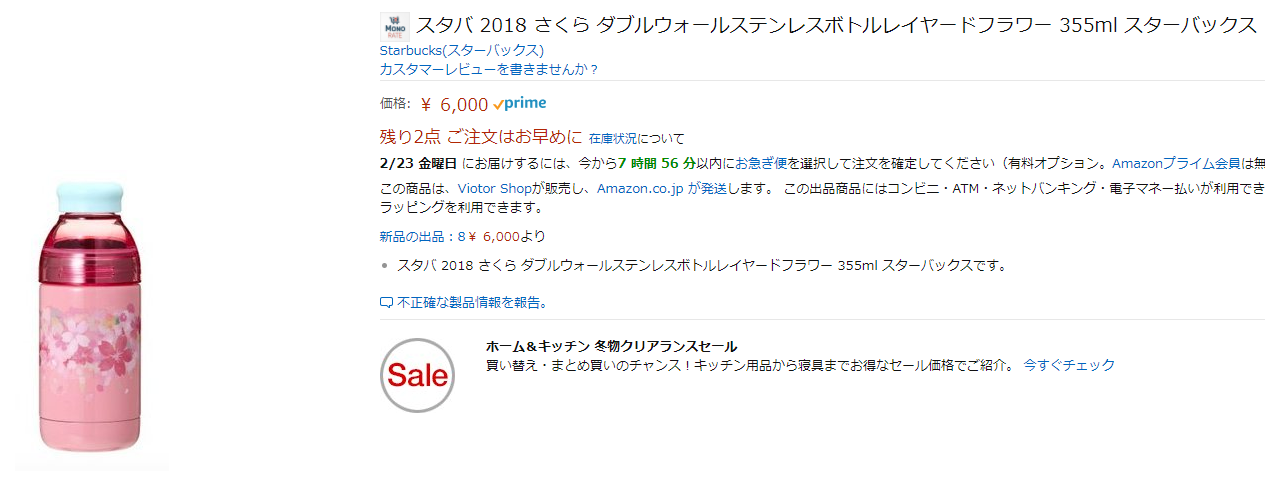Screen dimensions: 1265x490
Task: Click the 今すぐチェック sale link
Action: click(1069, 365)
